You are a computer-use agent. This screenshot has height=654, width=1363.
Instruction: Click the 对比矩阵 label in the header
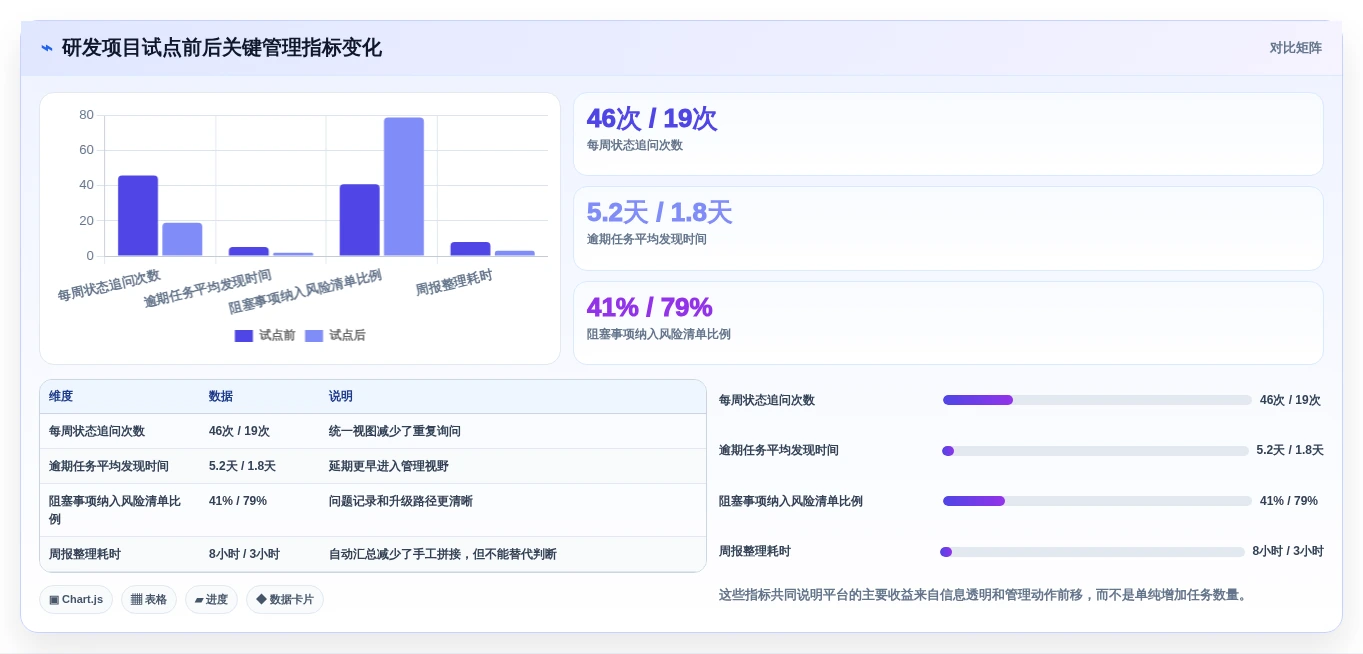point(1295,48)
